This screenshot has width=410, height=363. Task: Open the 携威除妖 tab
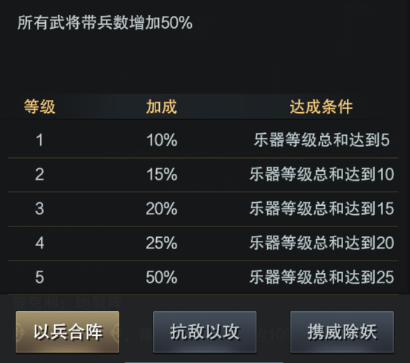click(x=342, y=332)
